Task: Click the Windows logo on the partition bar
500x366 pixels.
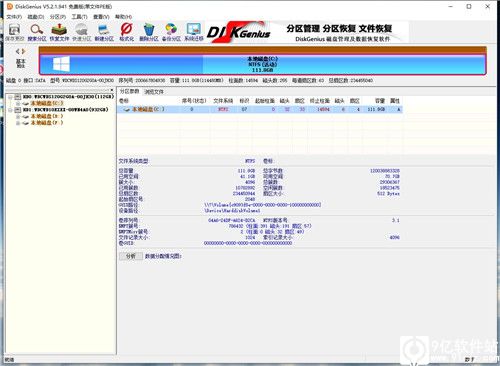Action: pyautogui.click(x=61, y=64)
